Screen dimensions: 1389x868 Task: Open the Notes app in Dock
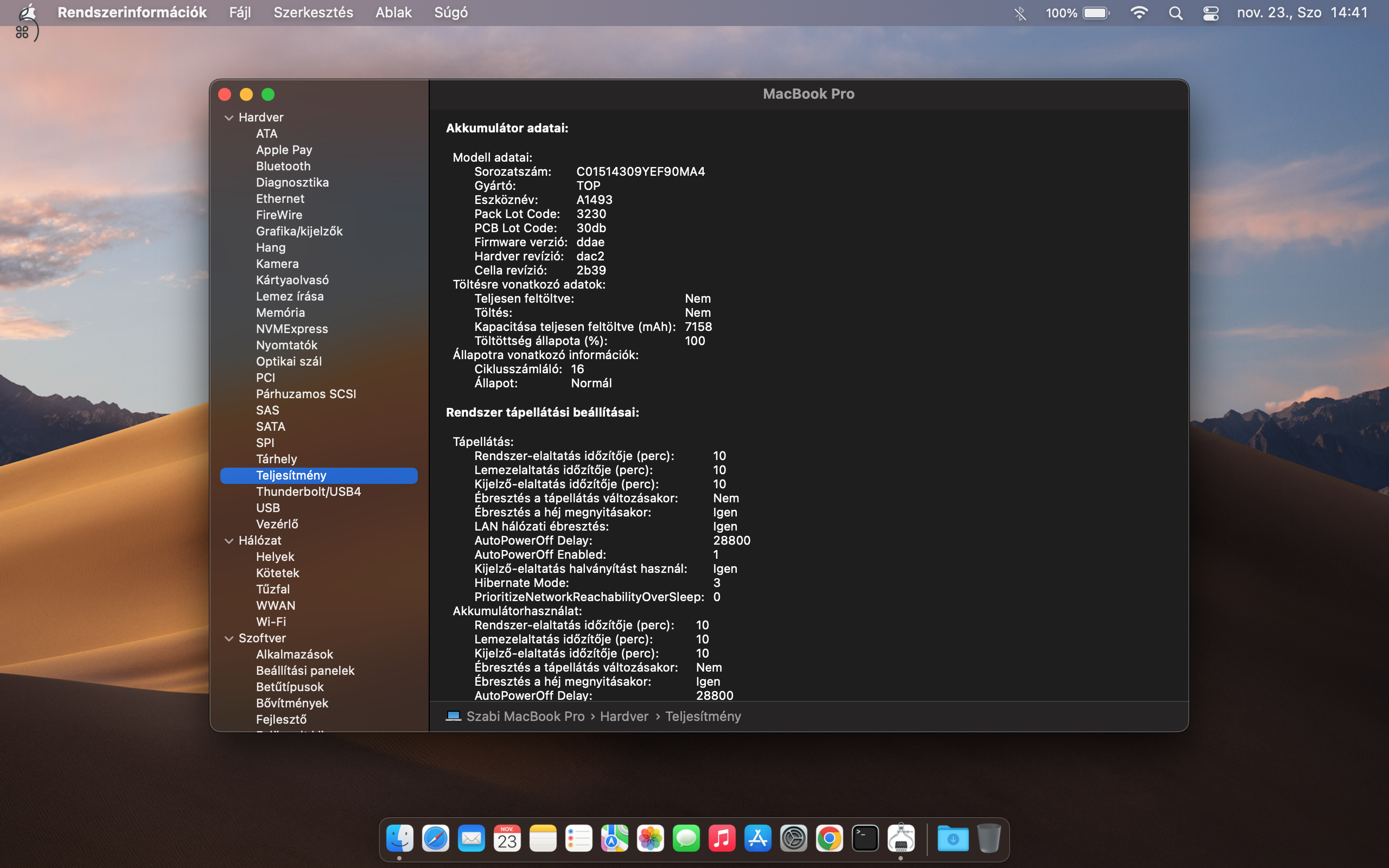pos(543,839)
